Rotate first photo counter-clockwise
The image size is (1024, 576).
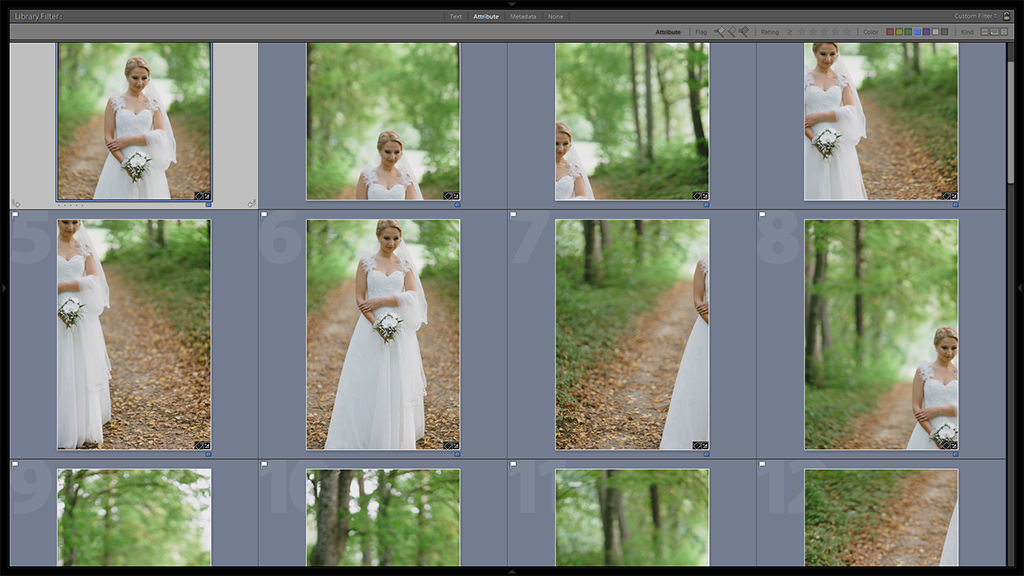pyautogui.click(x=16, y=204)
